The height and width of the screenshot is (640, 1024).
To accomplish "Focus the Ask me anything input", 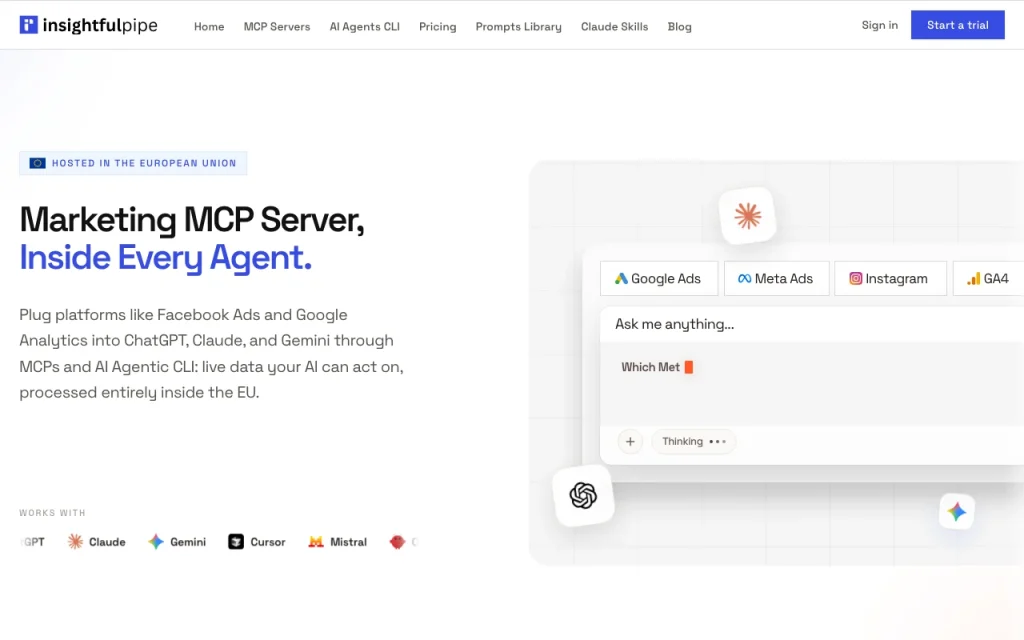I will [x=812, y=325].
